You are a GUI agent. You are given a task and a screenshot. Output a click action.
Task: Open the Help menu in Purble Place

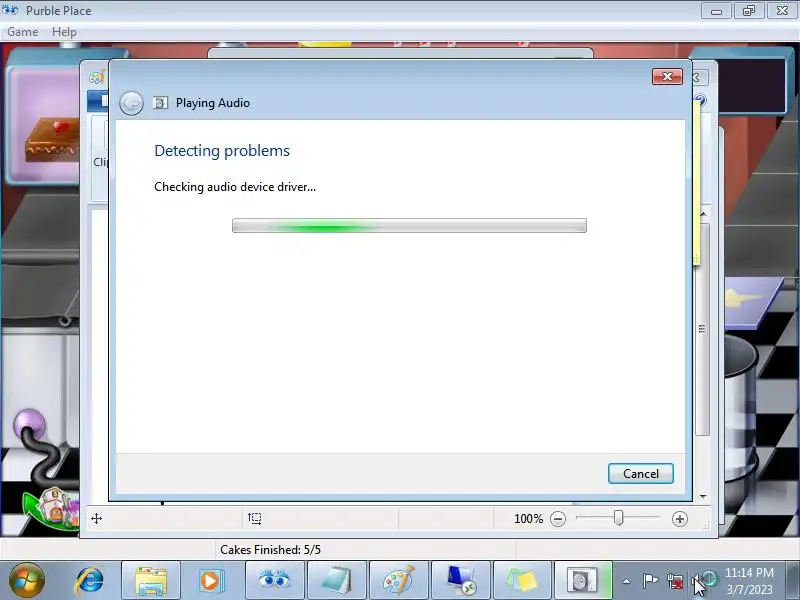(x=64, y=32)
